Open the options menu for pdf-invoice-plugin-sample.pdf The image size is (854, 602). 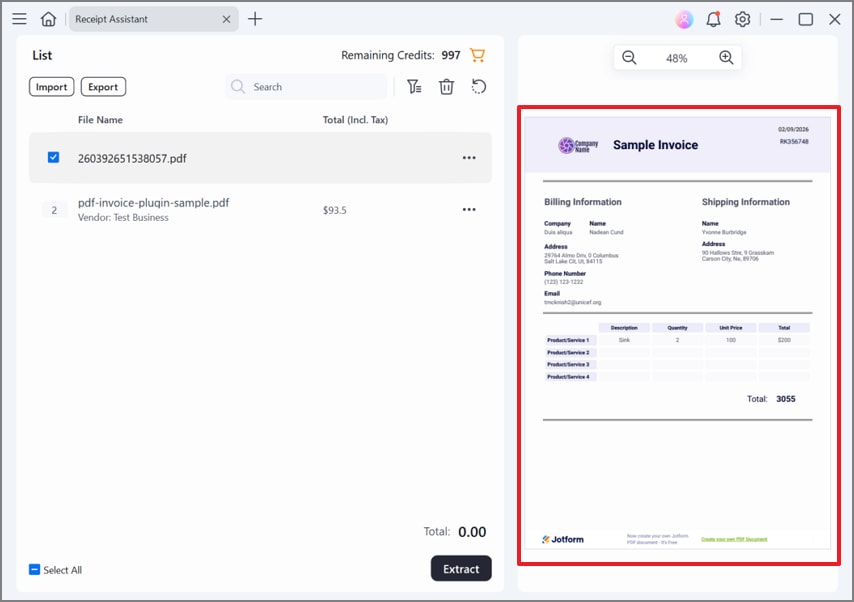click(x=469, y=209)
